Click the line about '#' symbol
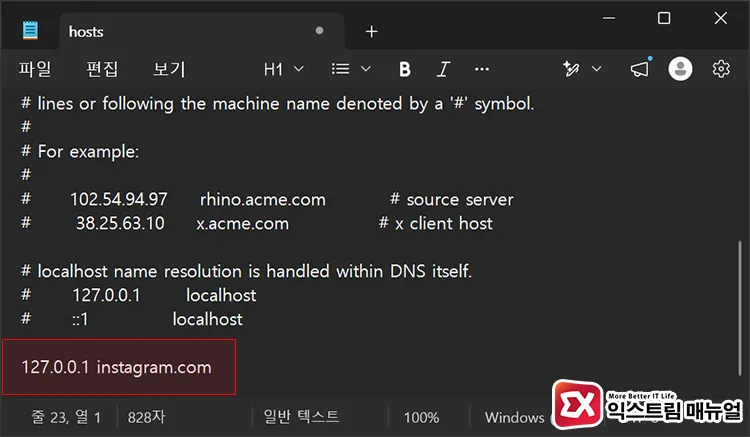The image size is (750, 437). 277,104
